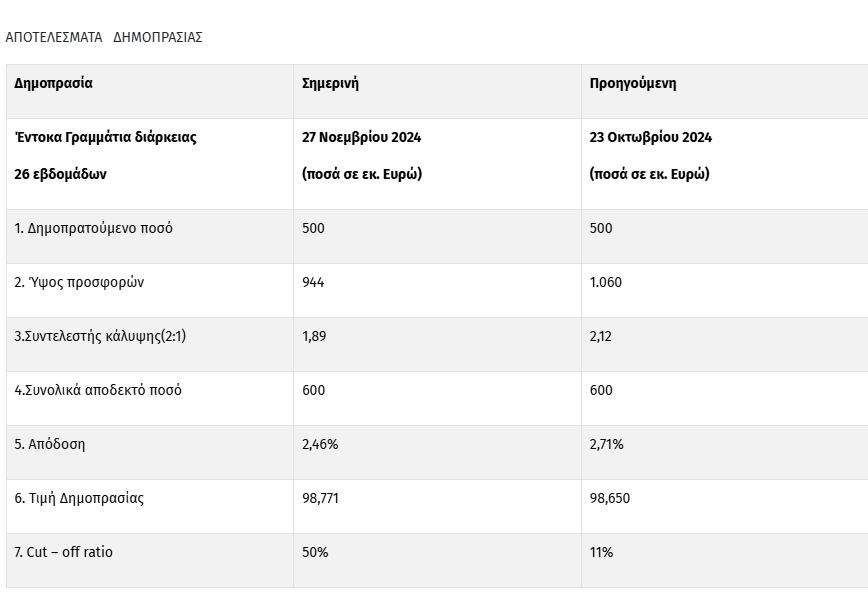Select the Συντελεστής κάλυψης row label
This screenshot has width=868, height=615.
coord(100,336)
